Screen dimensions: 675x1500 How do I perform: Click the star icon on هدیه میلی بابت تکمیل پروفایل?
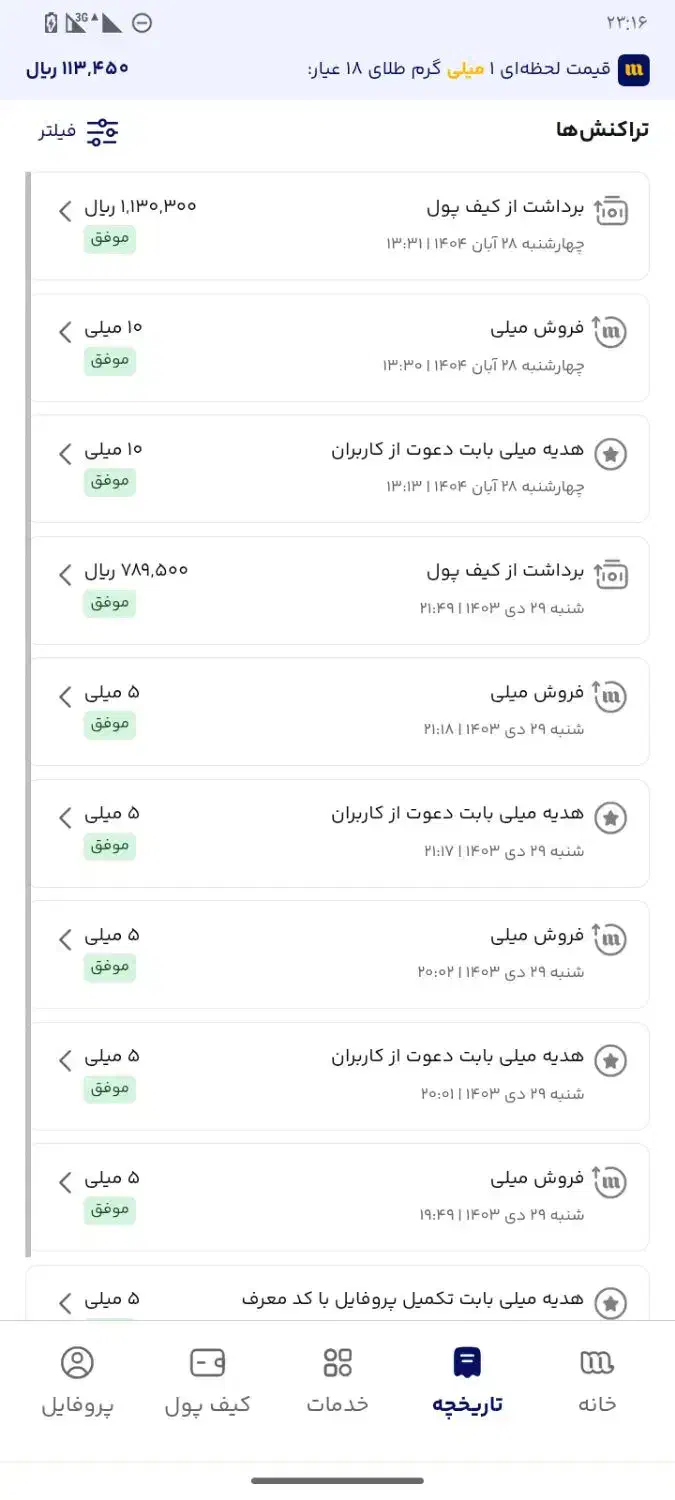(x=612, y=1302)
